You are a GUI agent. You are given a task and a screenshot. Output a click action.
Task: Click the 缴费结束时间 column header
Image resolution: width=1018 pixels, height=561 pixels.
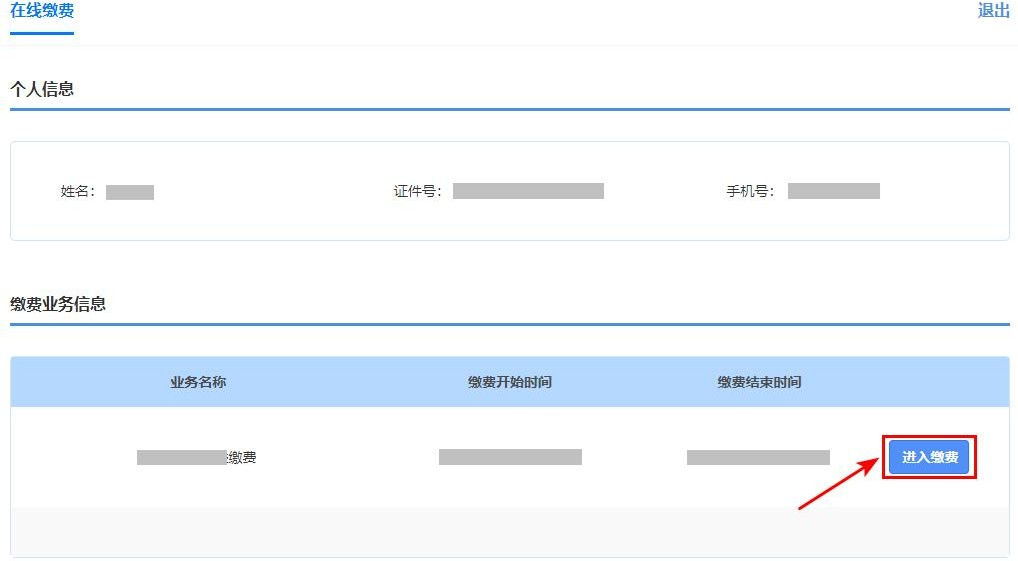pos(759,382)
